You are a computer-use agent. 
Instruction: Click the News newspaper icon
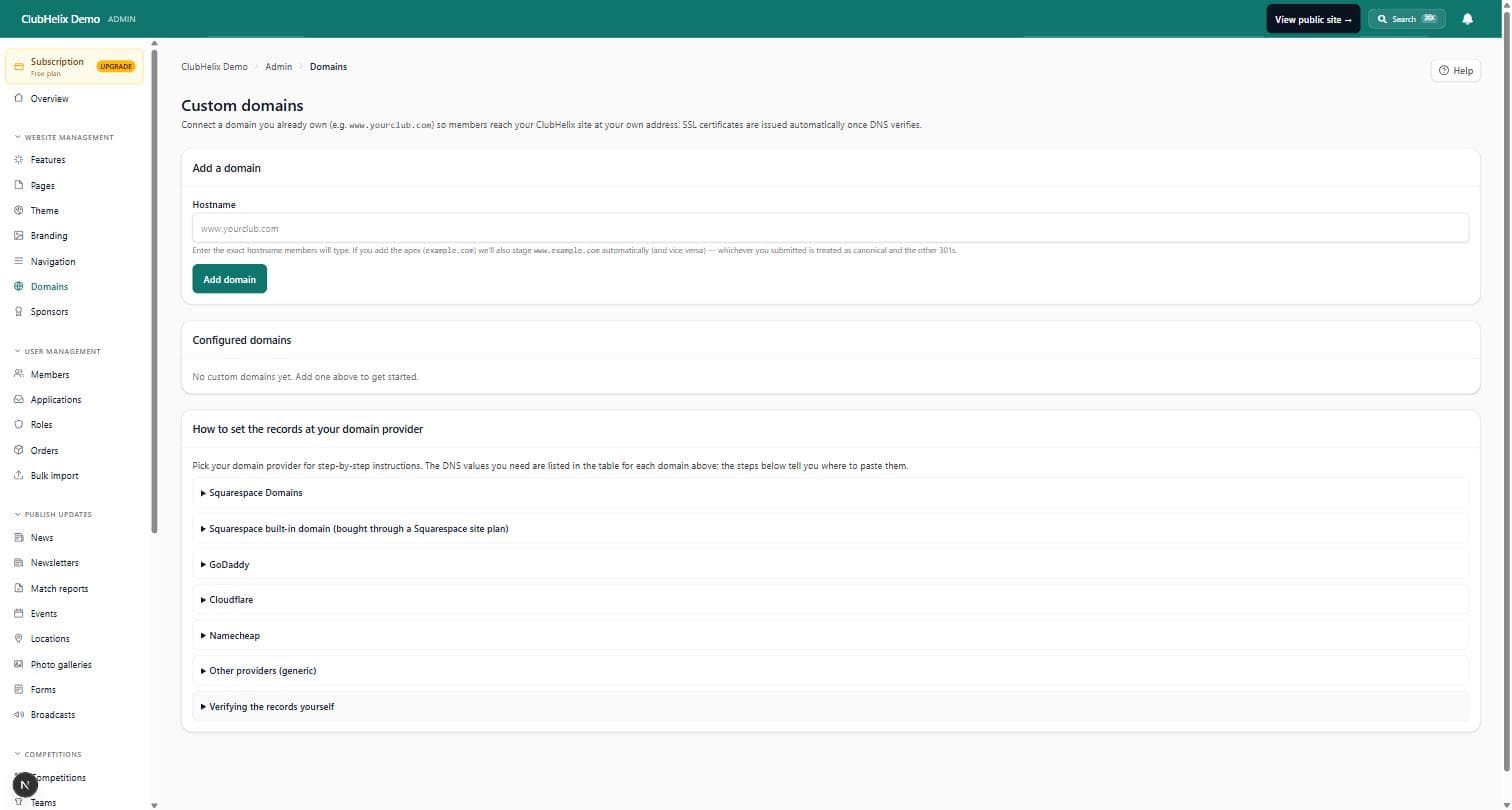(x=19, y=537)
